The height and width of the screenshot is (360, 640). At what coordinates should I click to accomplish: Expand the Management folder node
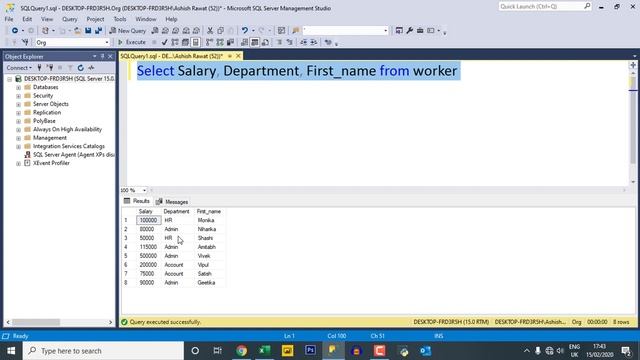point(18,138)
